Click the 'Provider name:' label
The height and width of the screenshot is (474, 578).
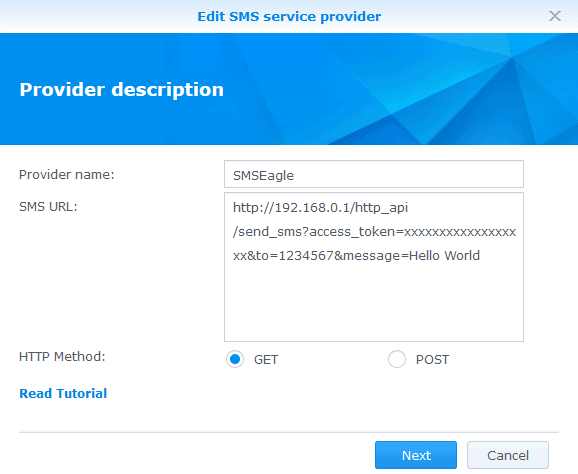point(67,175)
